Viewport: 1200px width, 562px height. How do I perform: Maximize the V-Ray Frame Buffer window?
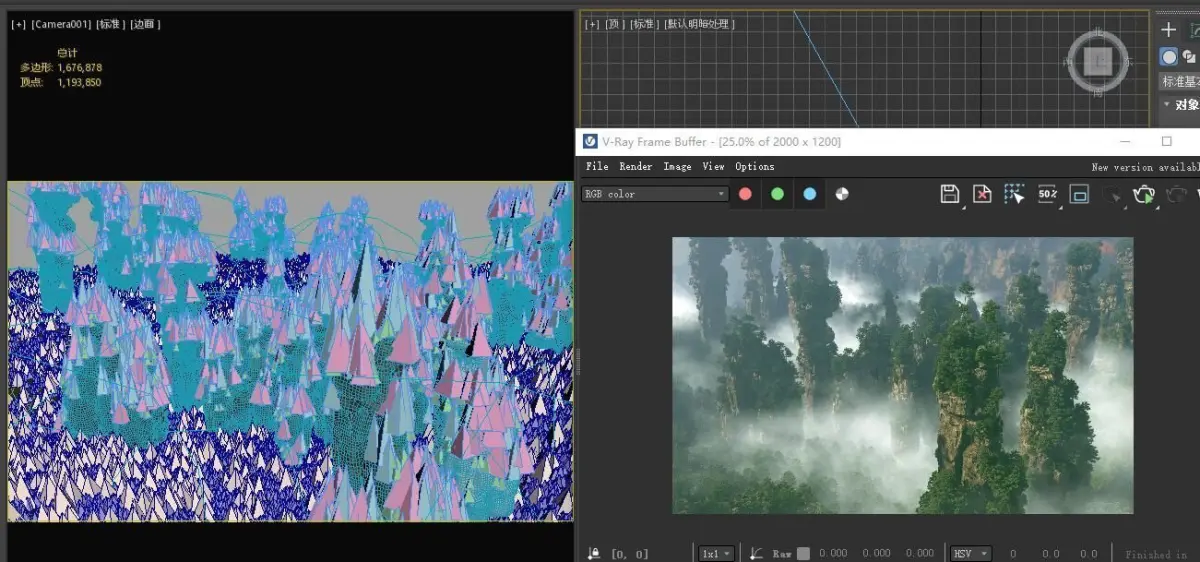(1166, 142)
